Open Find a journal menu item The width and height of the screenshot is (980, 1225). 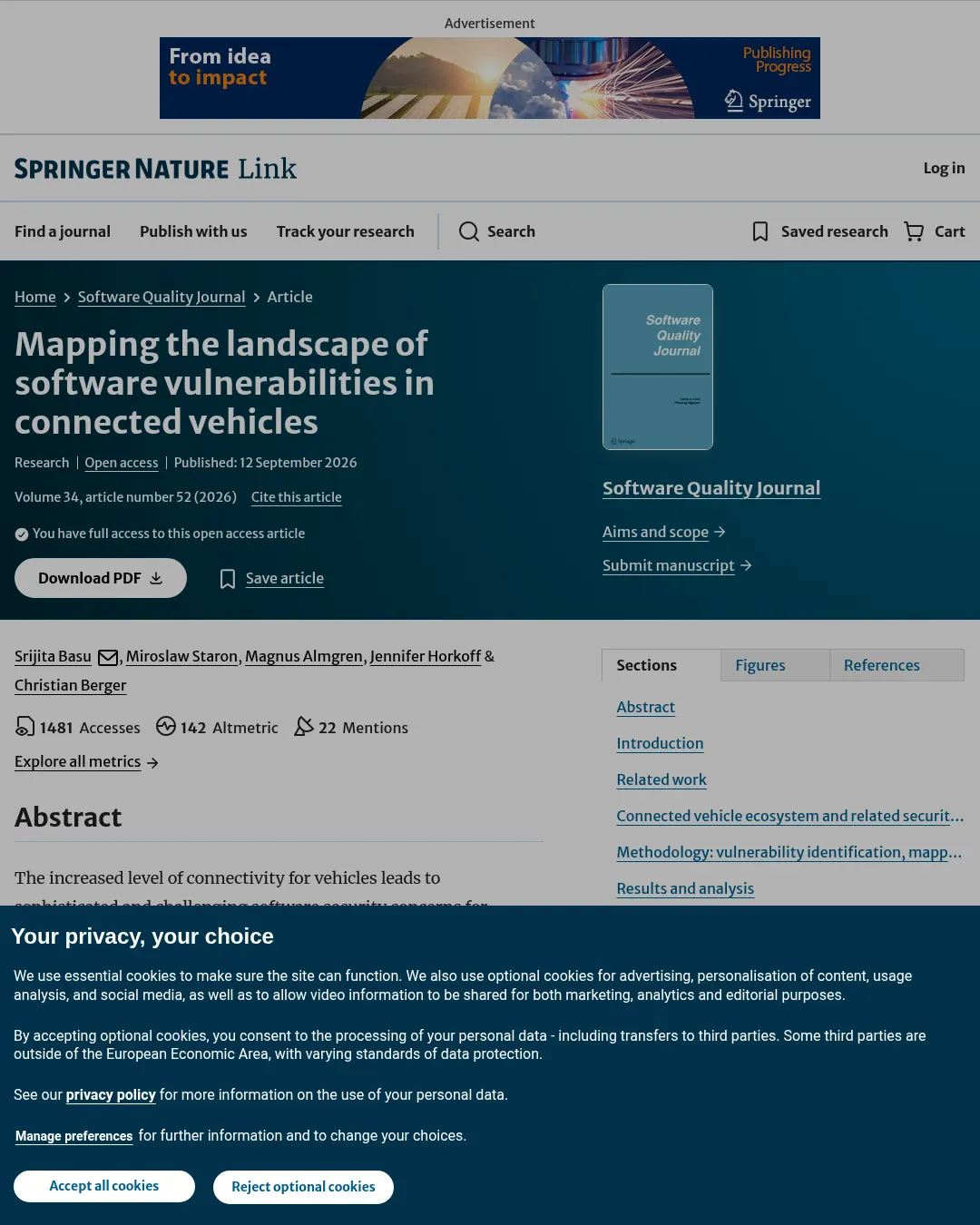click(63, 231)
